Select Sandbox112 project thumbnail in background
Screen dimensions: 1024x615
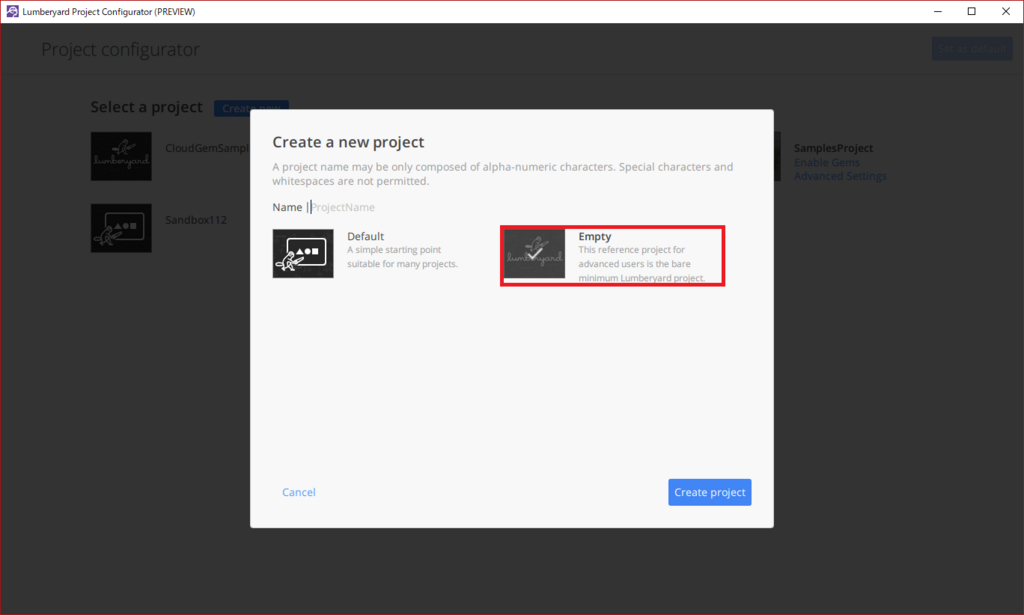click(x=121, y=228)
